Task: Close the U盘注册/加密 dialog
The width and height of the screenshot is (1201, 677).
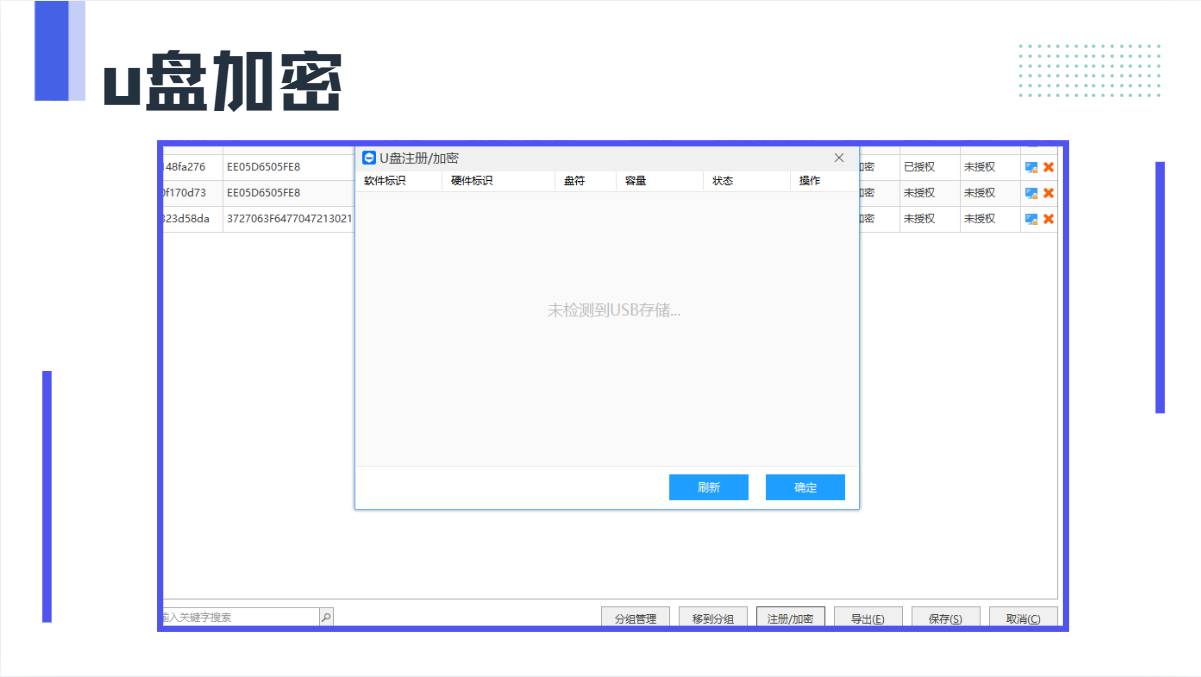Action: (839, 158)
